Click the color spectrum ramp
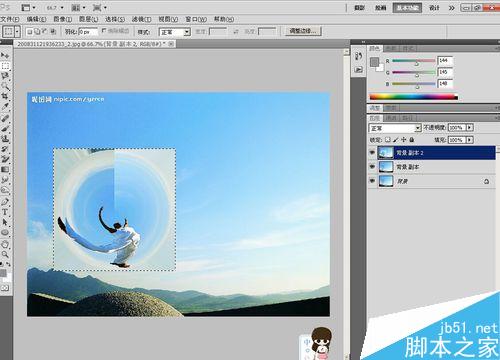Image resolution: width=500 pixels, height=360 pixels. (x=414, y=97)
